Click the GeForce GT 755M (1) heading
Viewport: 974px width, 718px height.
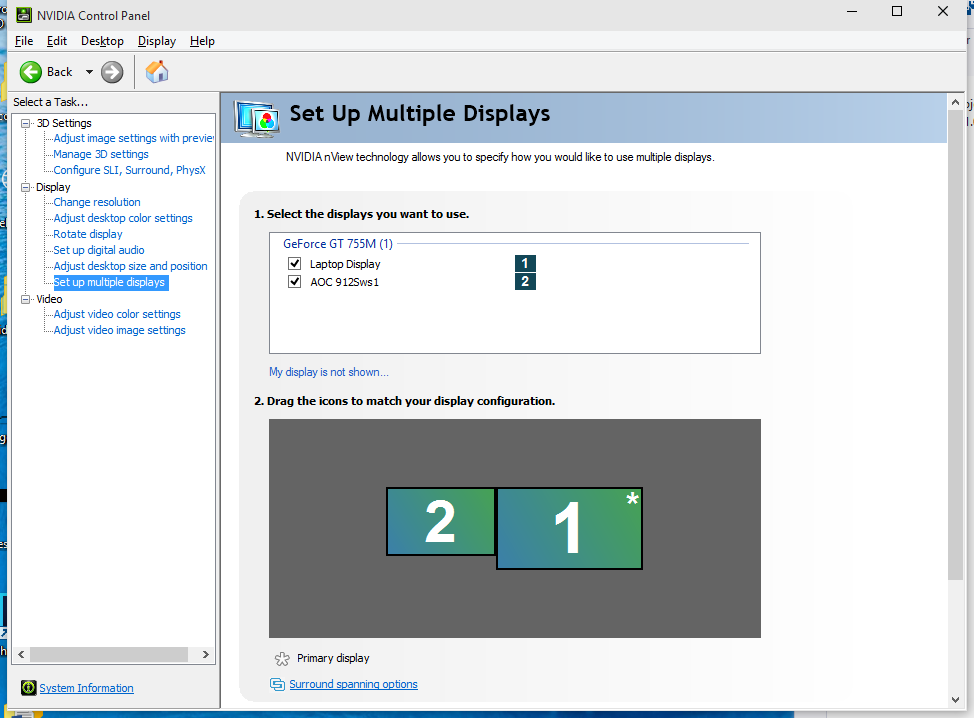click(338, 243)
